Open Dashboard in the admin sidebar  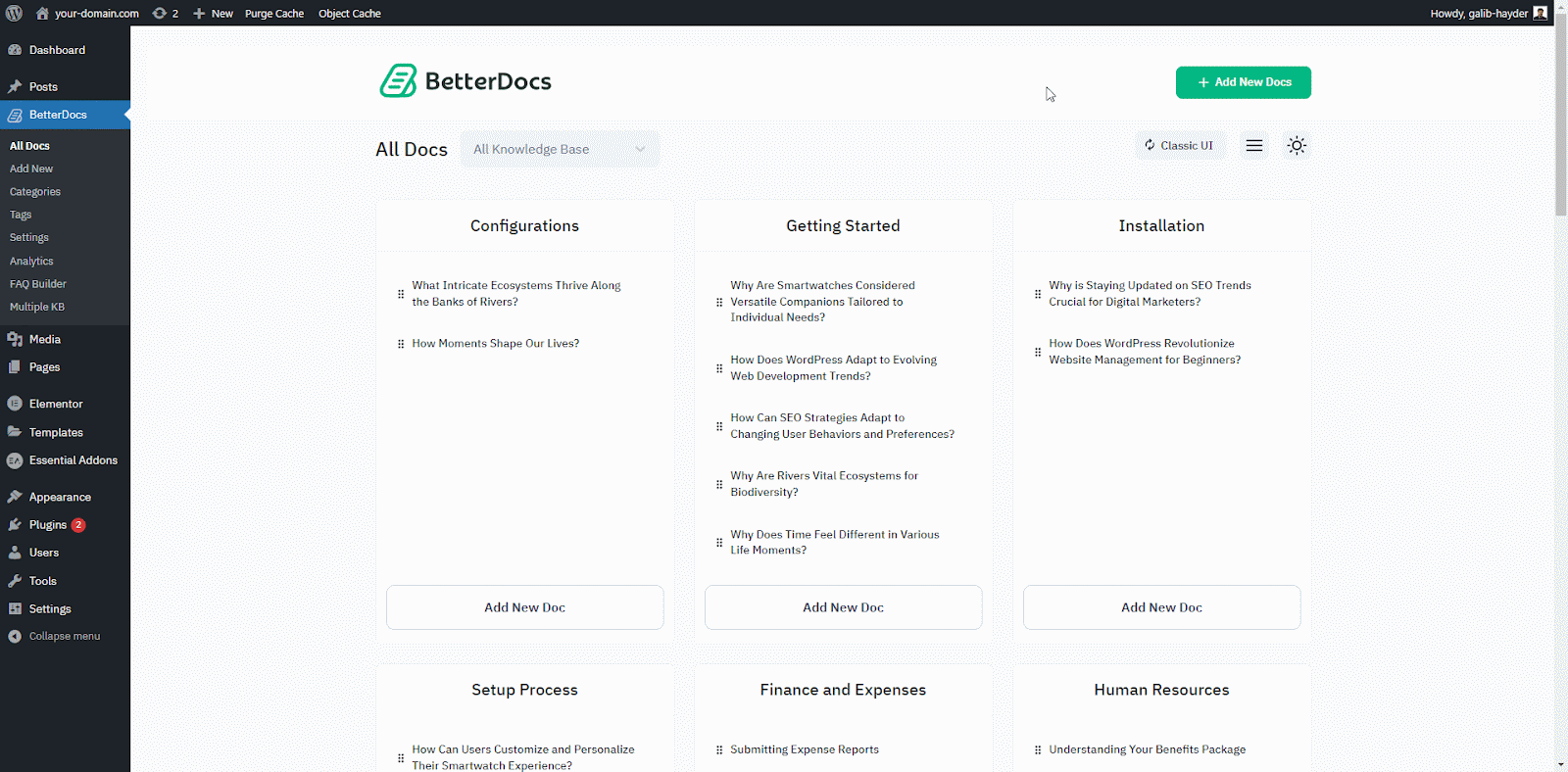click(x=65, y=50)
